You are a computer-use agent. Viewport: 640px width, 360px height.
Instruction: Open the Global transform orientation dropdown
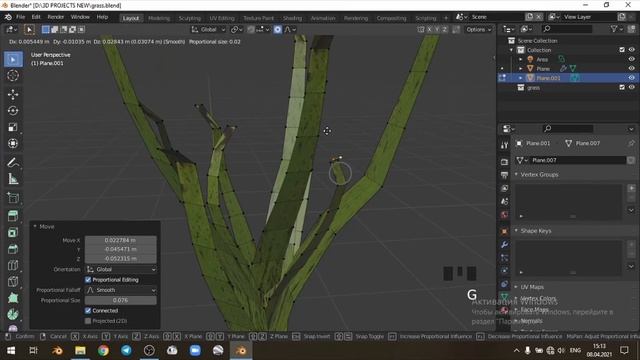click(x=208, y=29)
